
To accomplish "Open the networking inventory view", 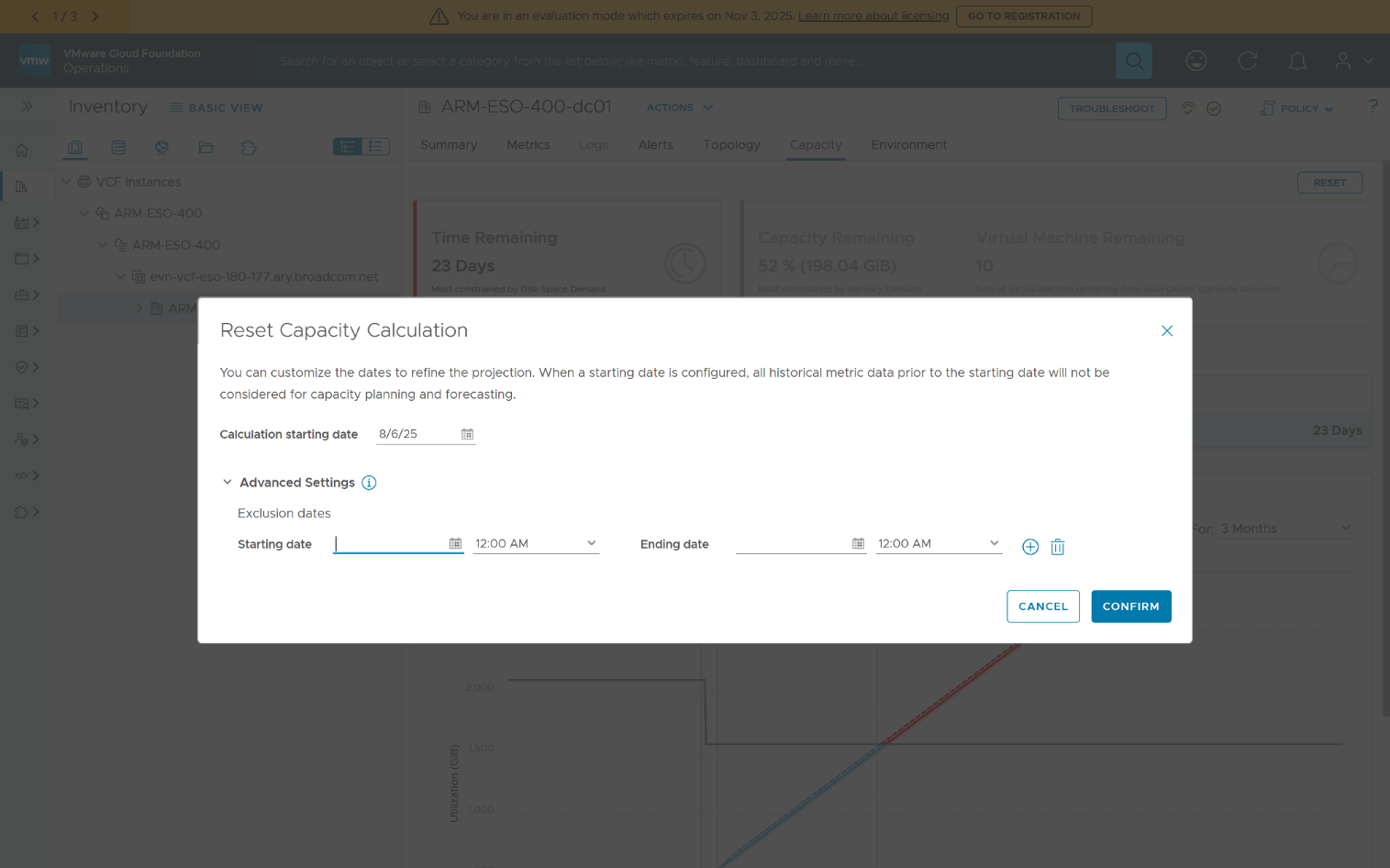I will tap(161, 147).
